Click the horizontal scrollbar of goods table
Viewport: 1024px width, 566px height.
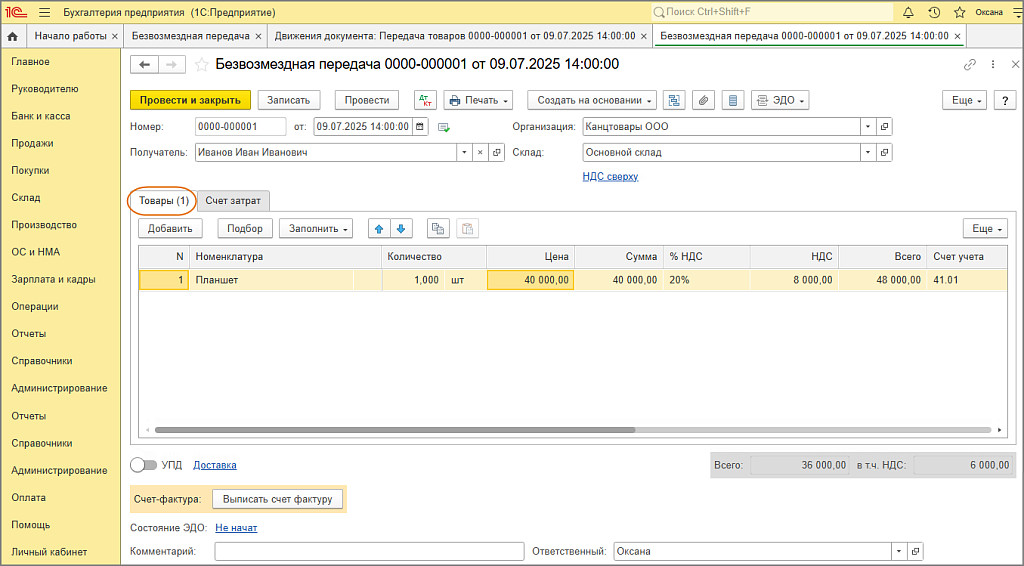click(395, 430)
